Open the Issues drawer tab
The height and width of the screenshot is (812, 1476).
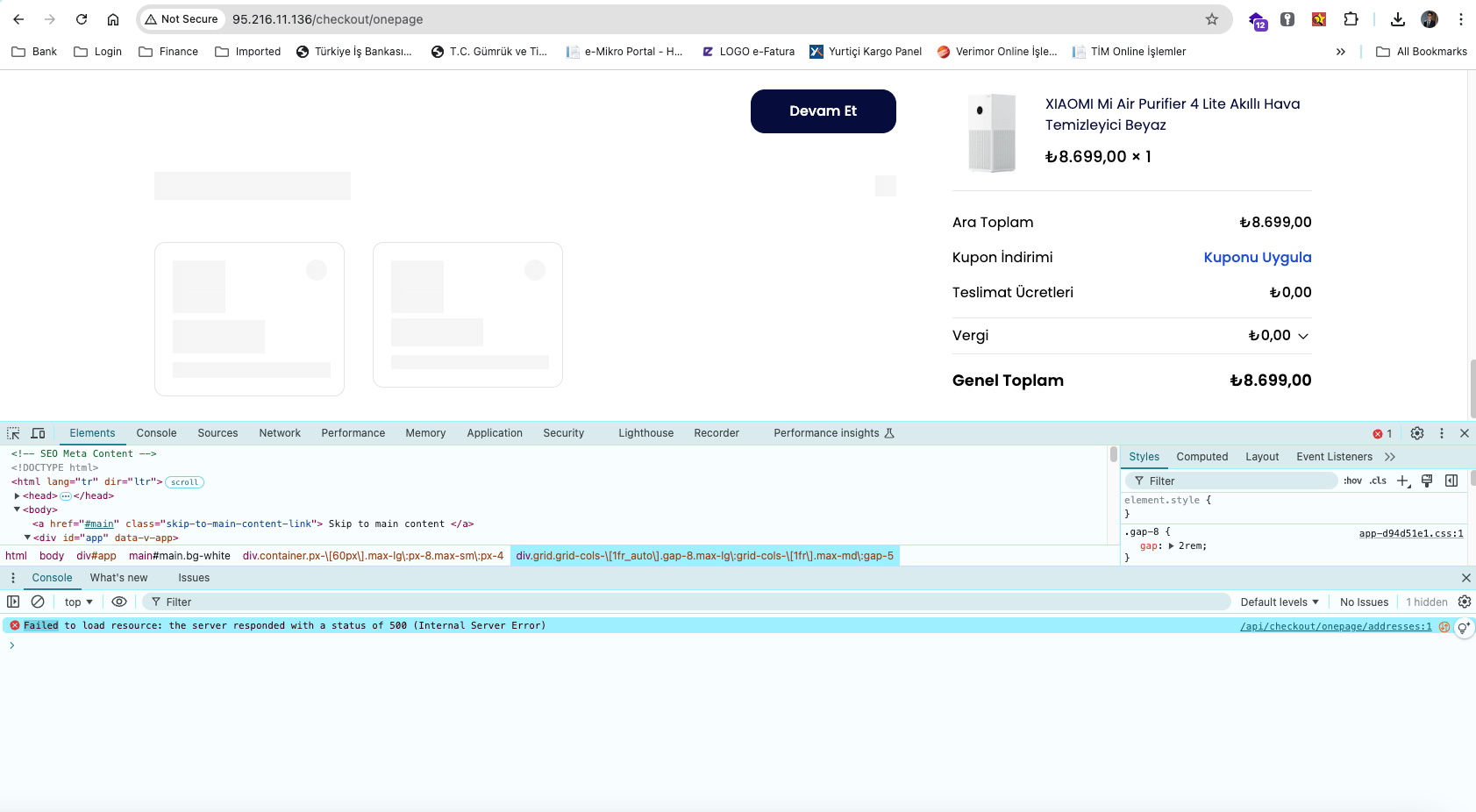pos(194,578)
